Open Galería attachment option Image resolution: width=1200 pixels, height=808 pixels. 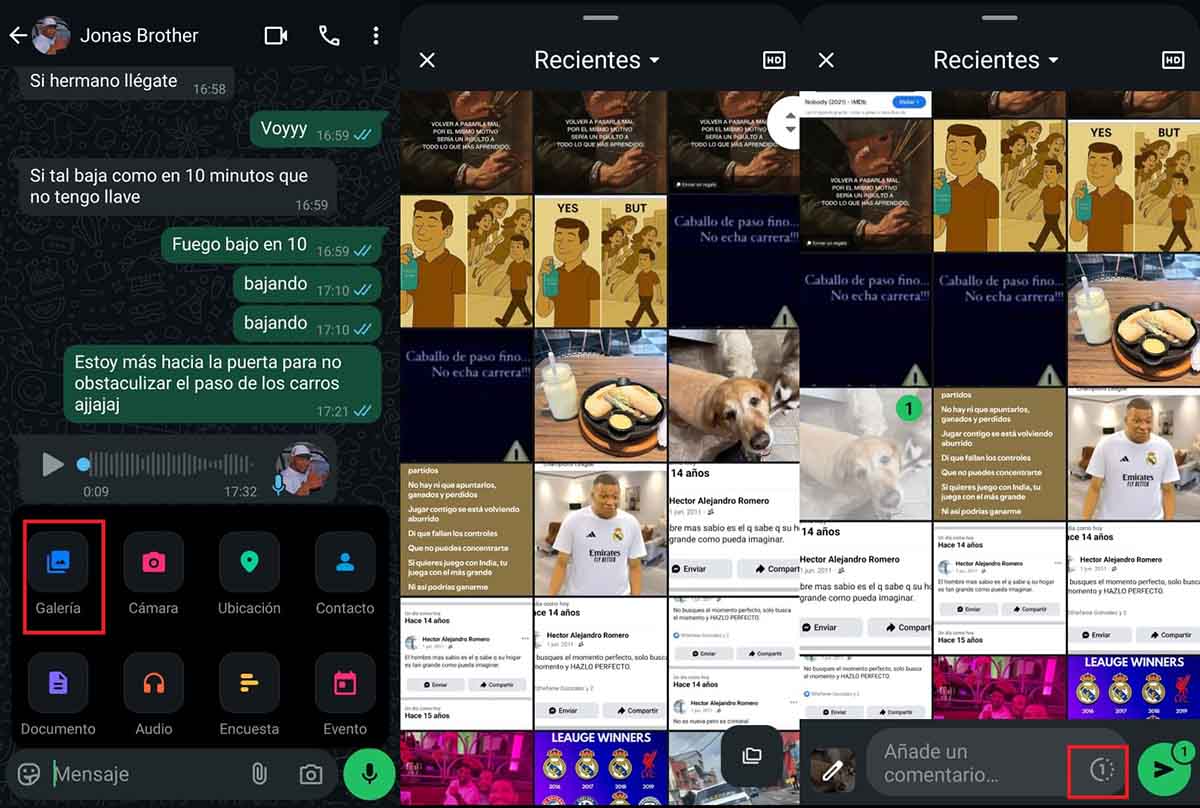58,575
